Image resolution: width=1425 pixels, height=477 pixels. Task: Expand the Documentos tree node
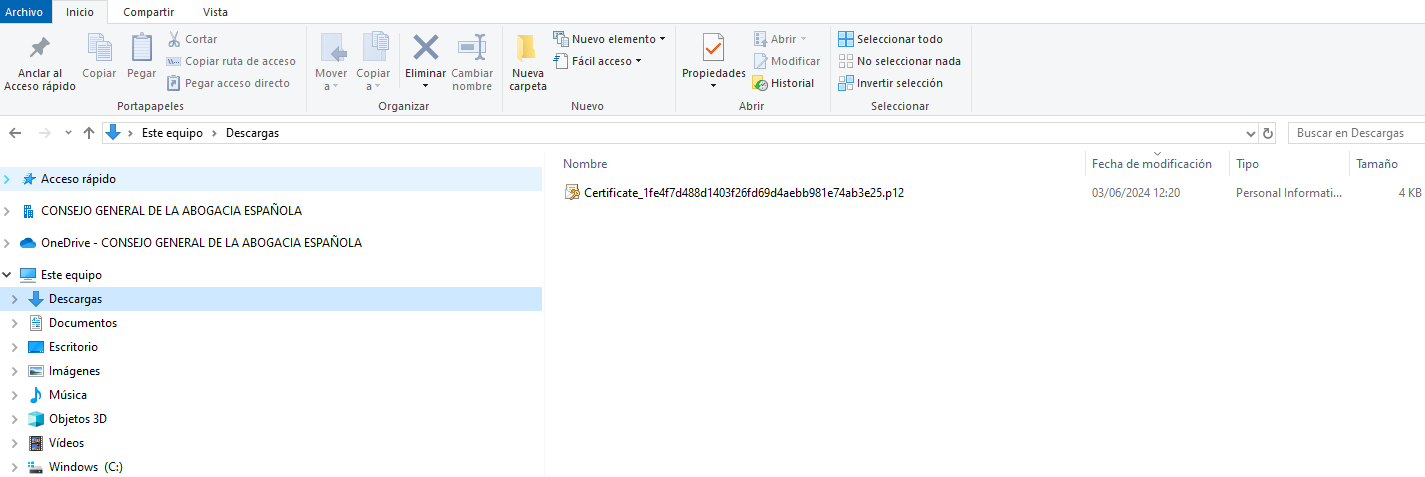[13, 323]
